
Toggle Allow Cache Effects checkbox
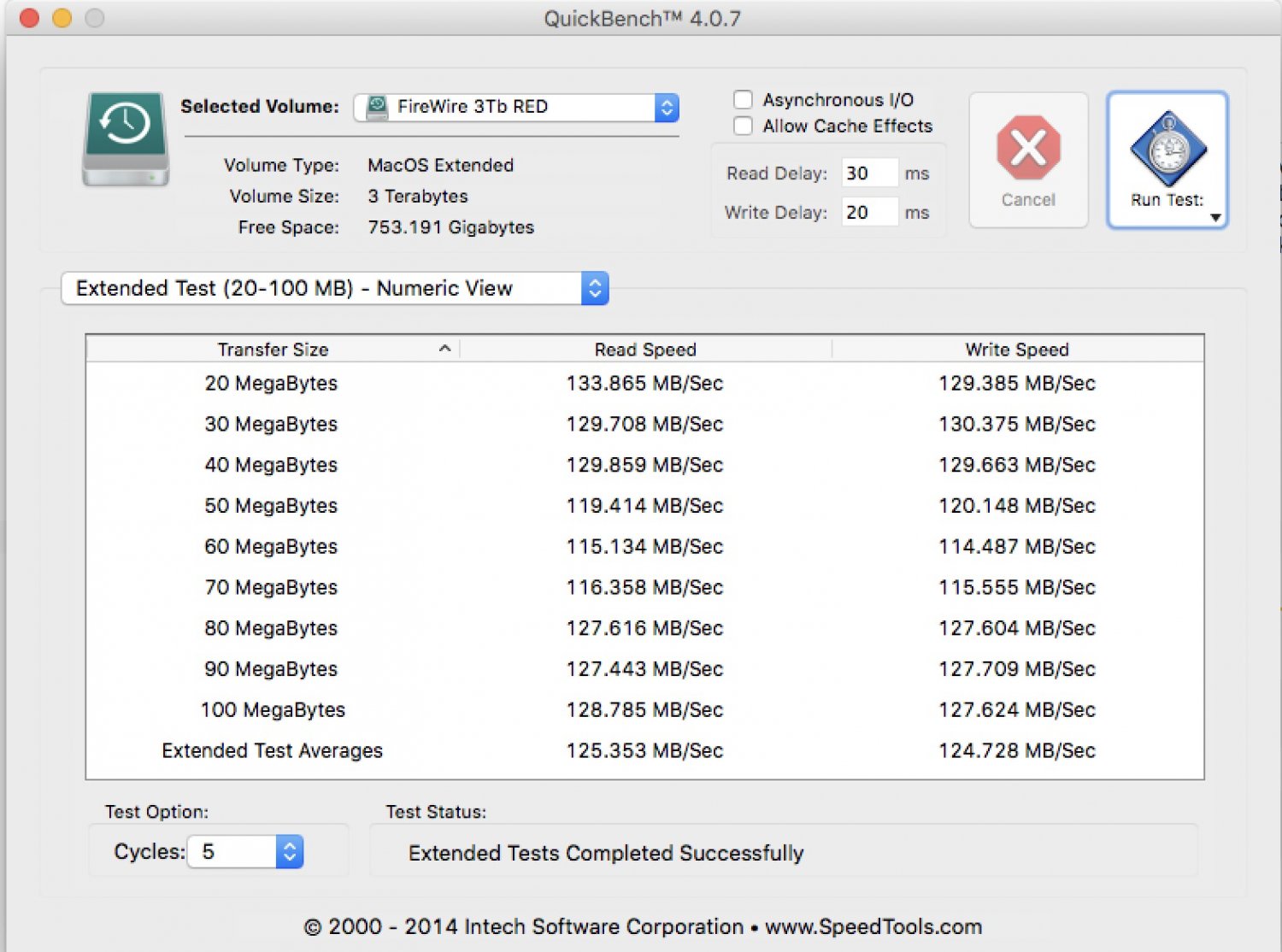(744, 126)
